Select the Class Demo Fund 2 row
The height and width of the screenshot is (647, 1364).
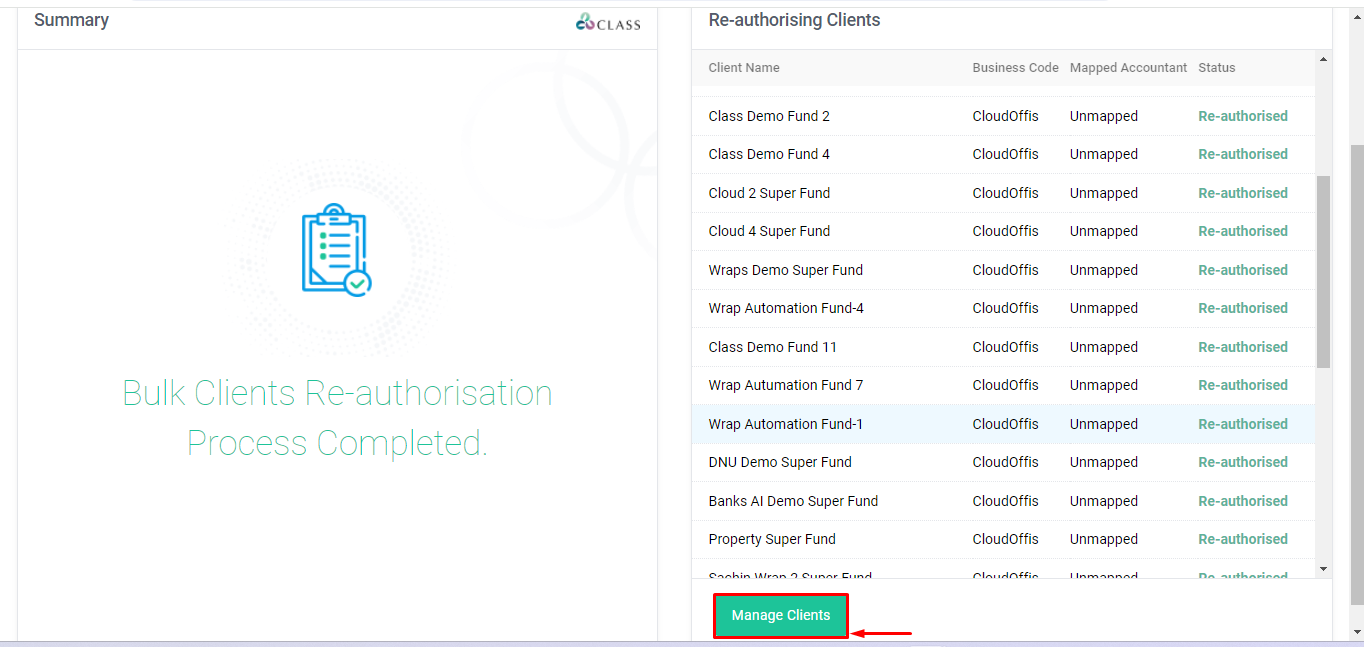[x=1003, y=116]
